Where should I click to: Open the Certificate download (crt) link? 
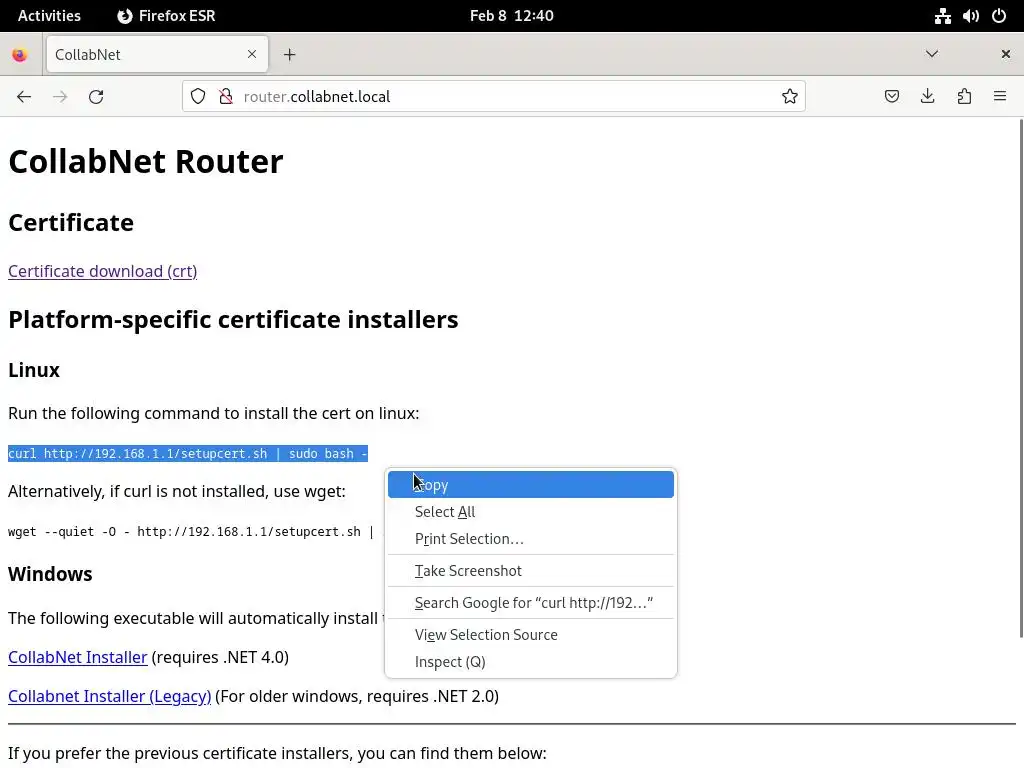coord(103,271)
